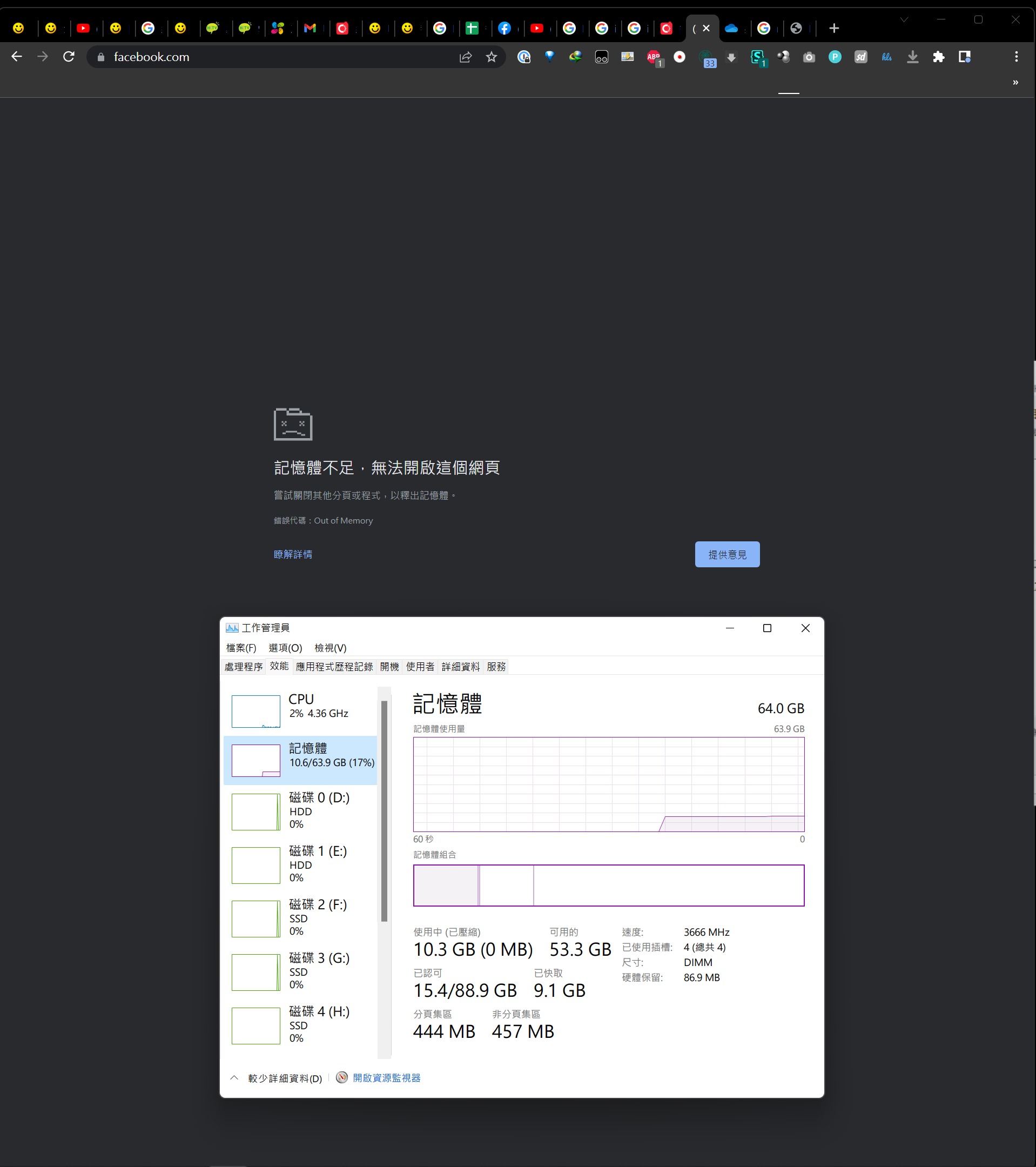Click the memory usage graph area
The image size is (1036, 1167).
click(x=608, y=784)
